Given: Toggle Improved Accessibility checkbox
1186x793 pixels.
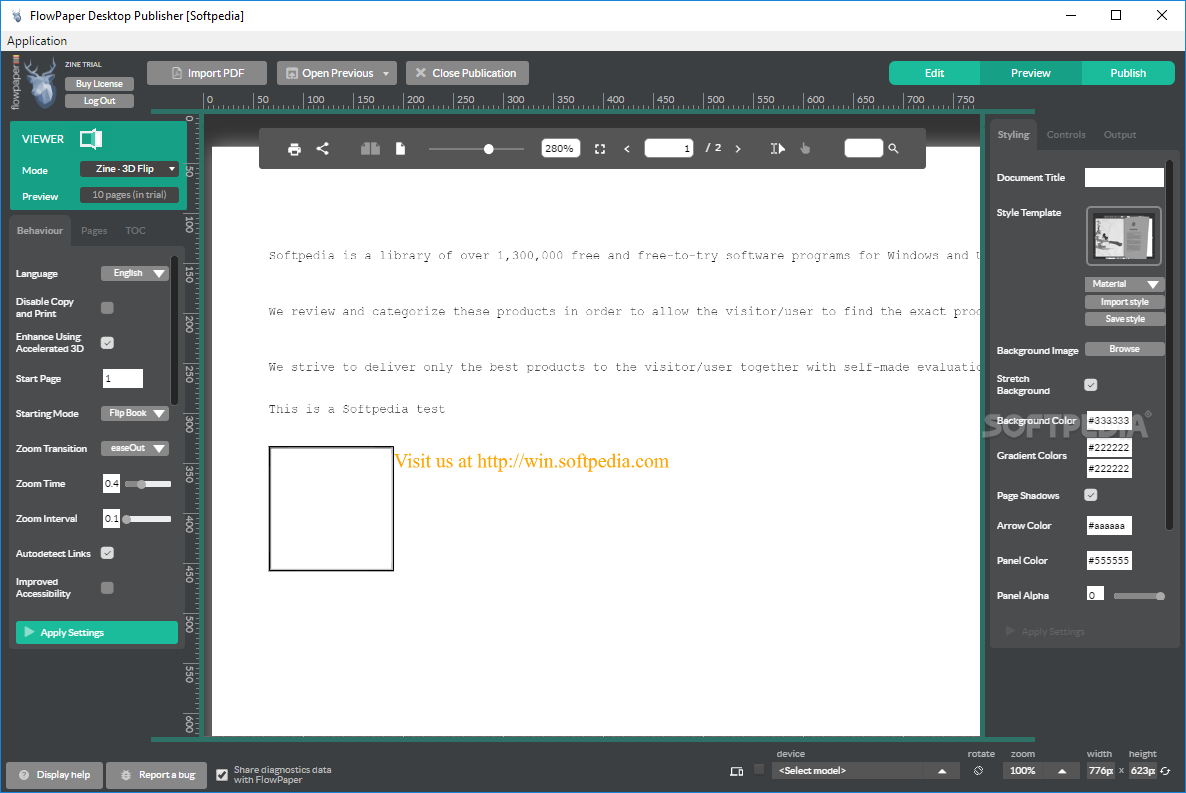Looking at the screenshot, I should (107, 588).
